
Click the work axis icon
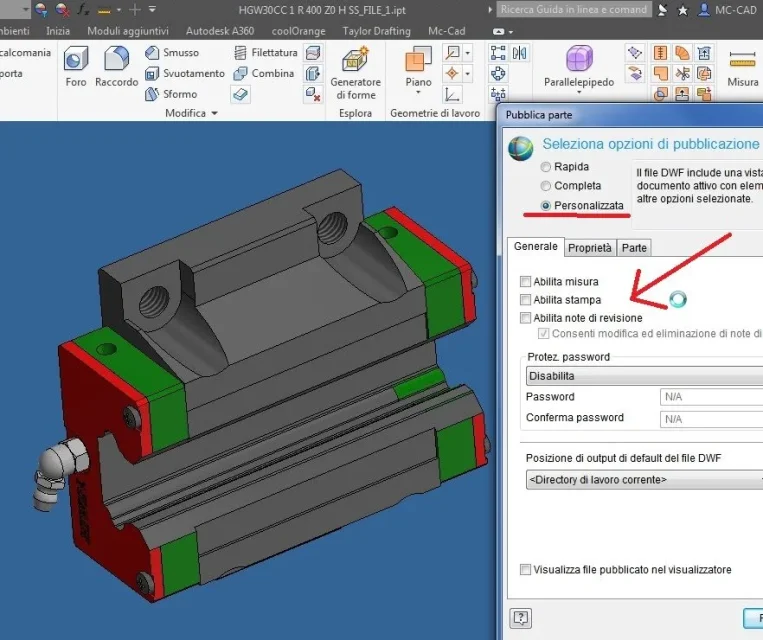(x=453, y=53)
